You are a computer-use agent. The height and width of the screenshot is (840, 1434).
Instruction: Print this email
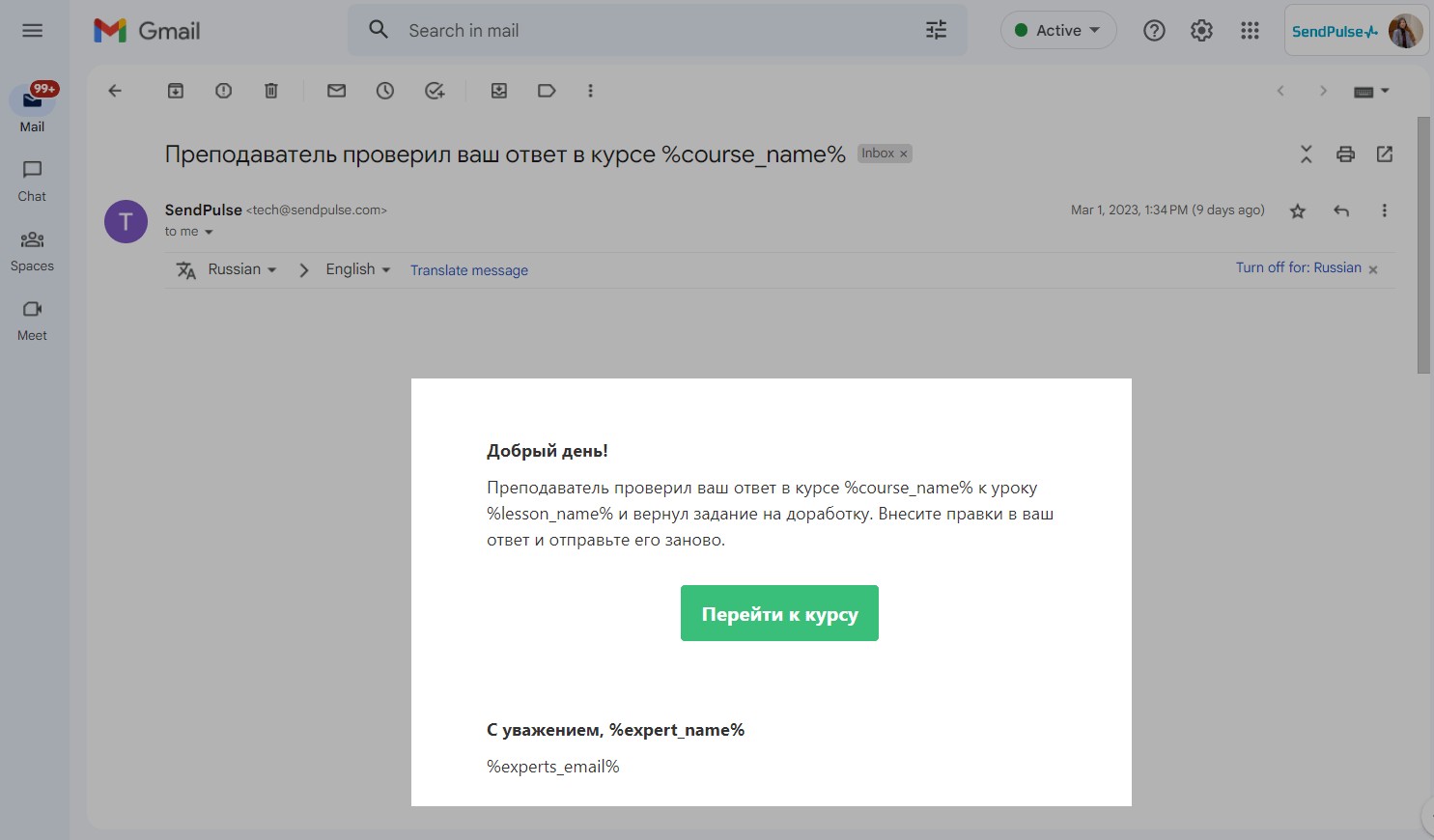point(1345,154)
